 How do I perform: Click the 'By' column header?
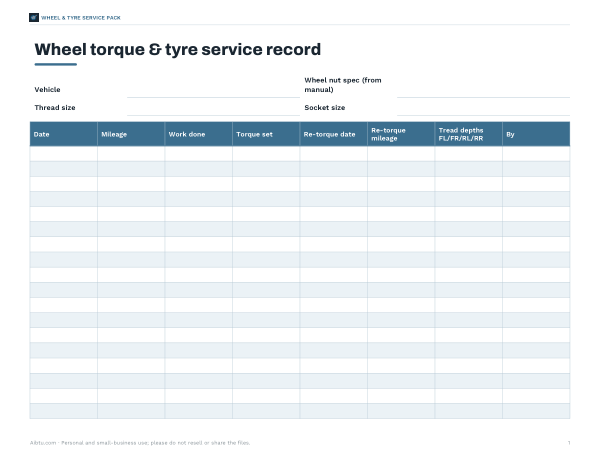(x=536, y=134)
